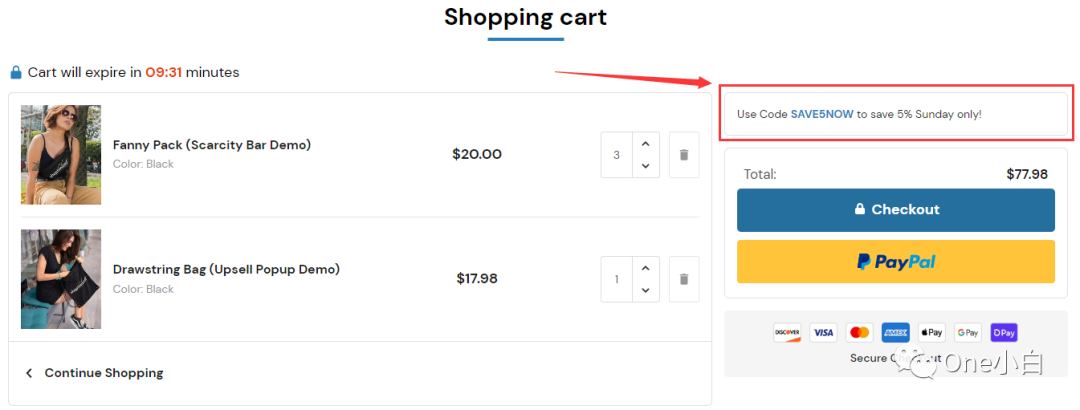Pay using the yellow PayPal button

coord(895,261)
